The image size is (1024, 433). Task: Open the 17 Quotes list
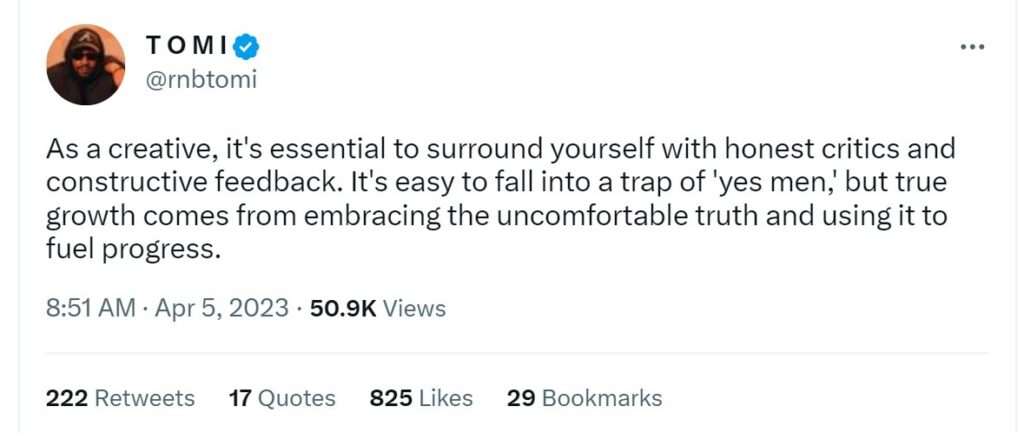pos(282,398)
